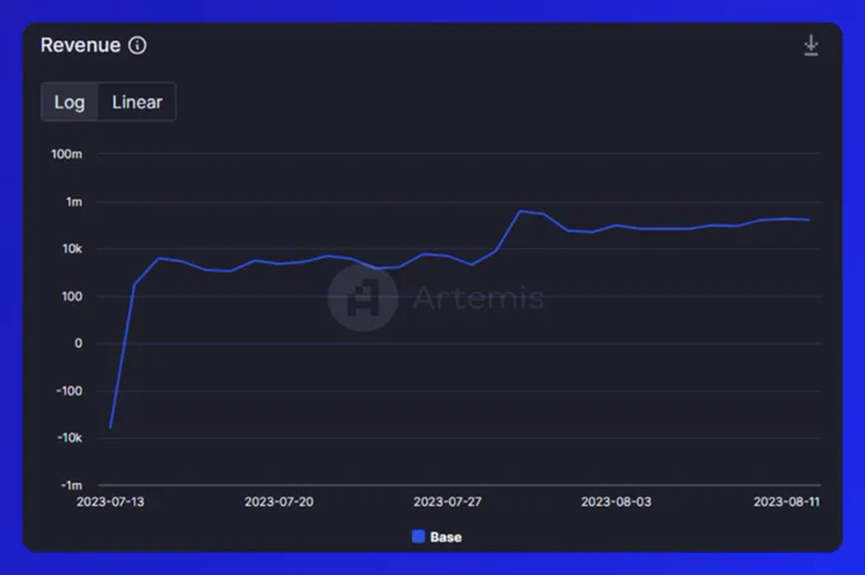Click the 1m y-axis label

(x=74, y=202)
